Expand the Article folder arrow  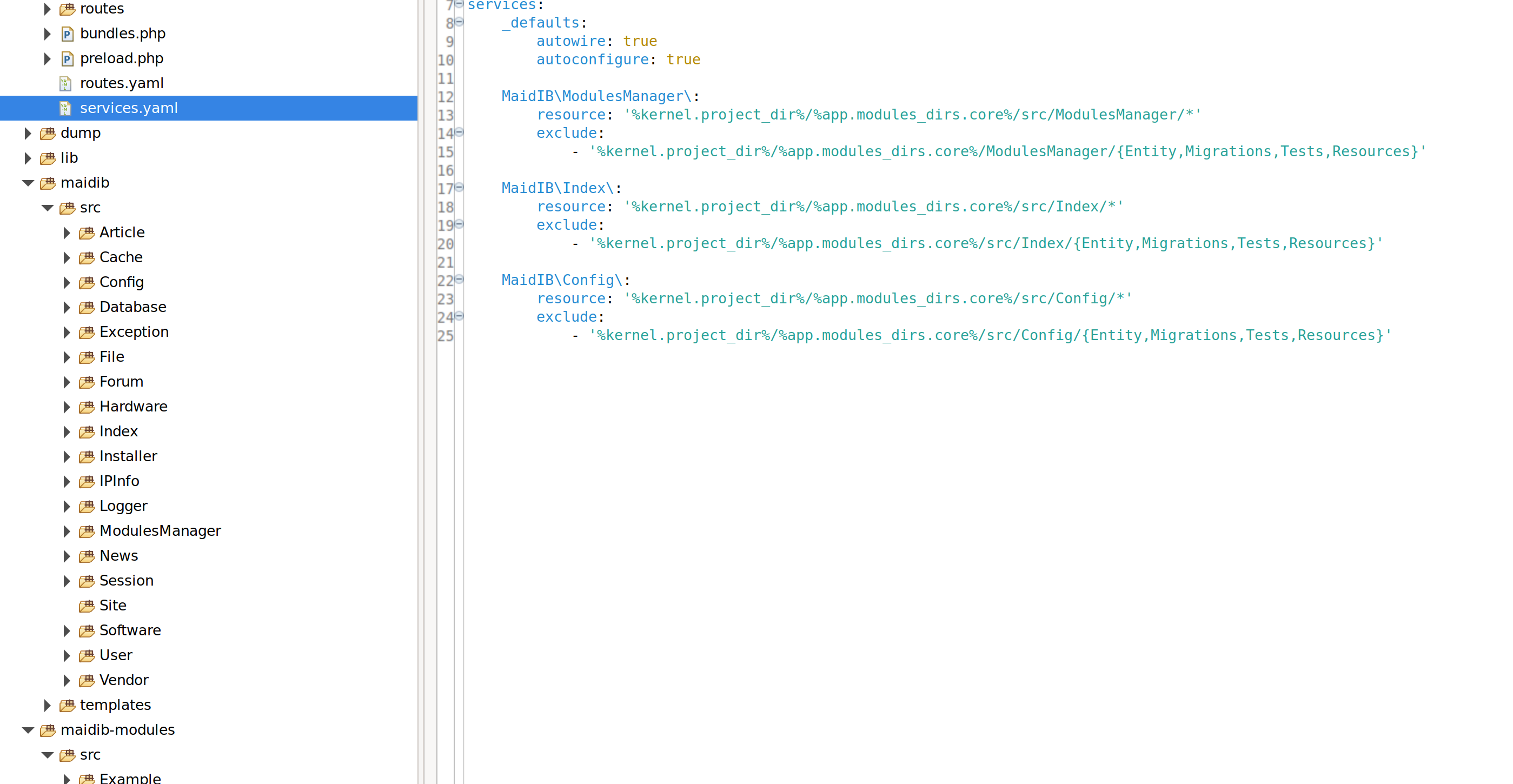(67, 232)
